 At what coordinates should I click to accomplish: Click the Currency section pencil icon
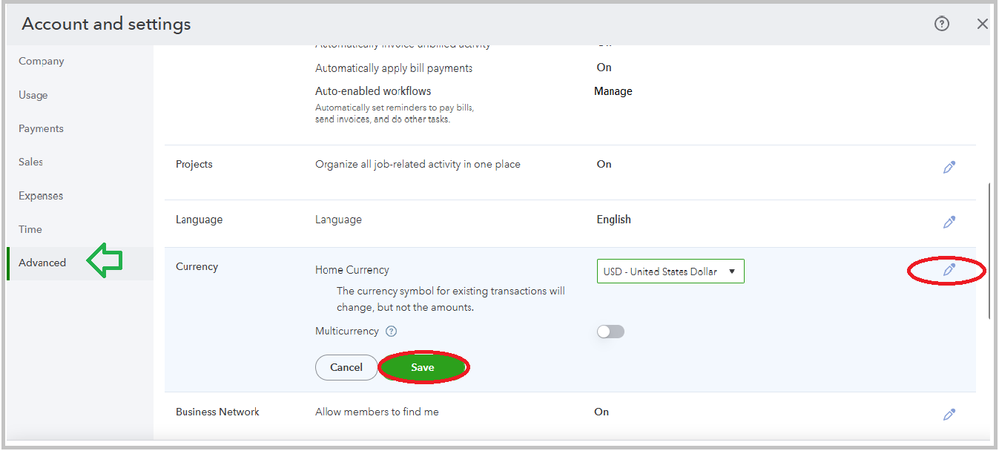click(949, 270)
